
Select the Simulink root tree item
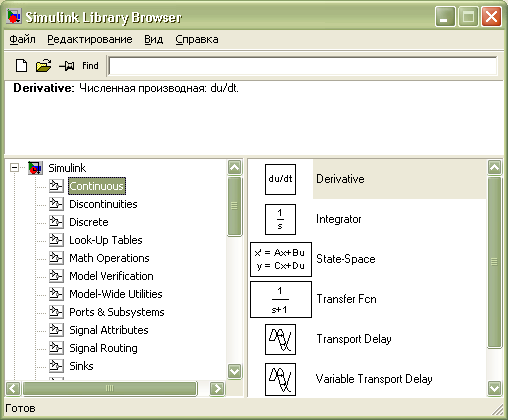pos(67,168)
